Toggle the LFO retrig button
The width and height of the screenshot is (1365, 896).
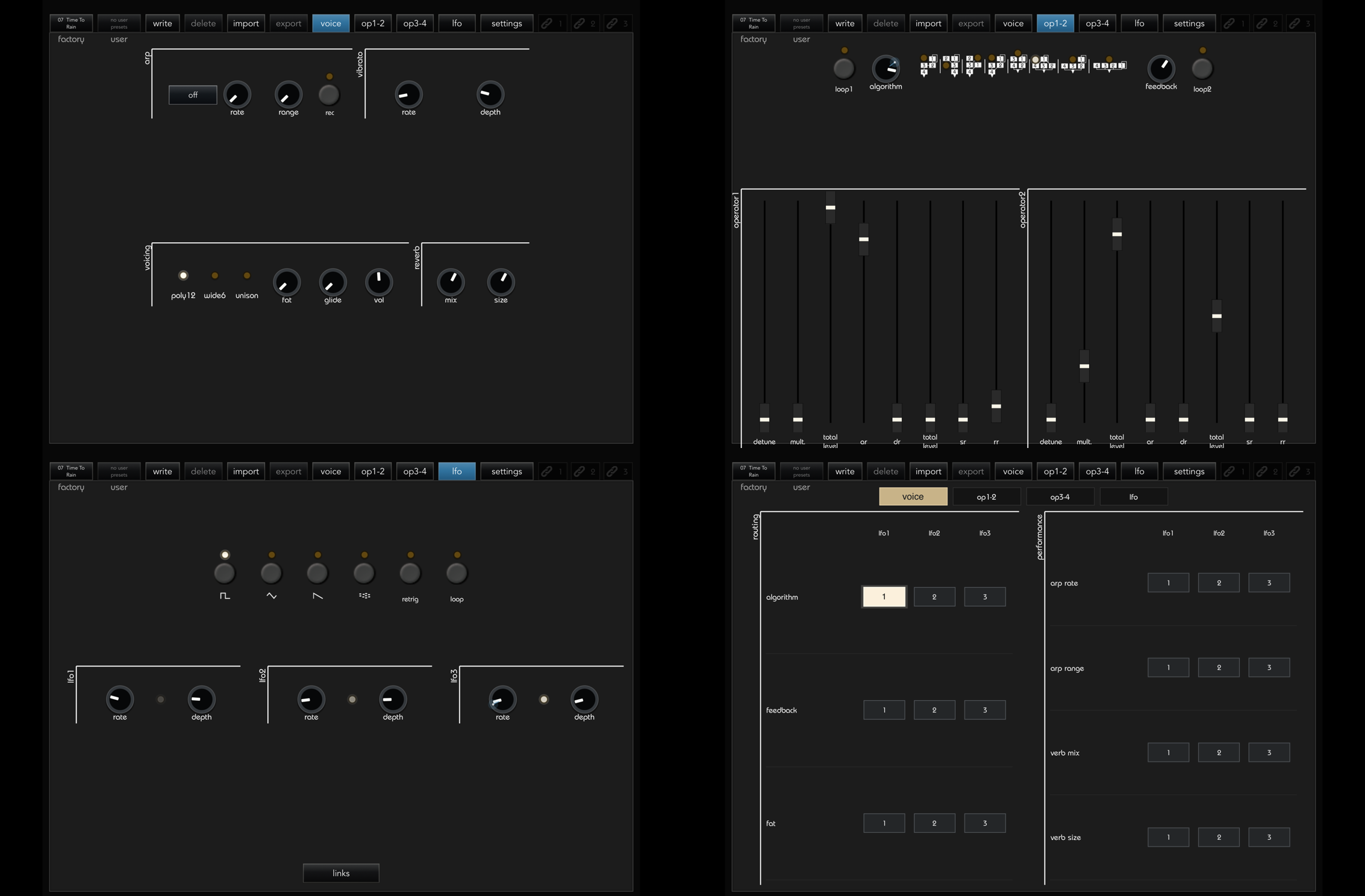[x=410, y=573]
